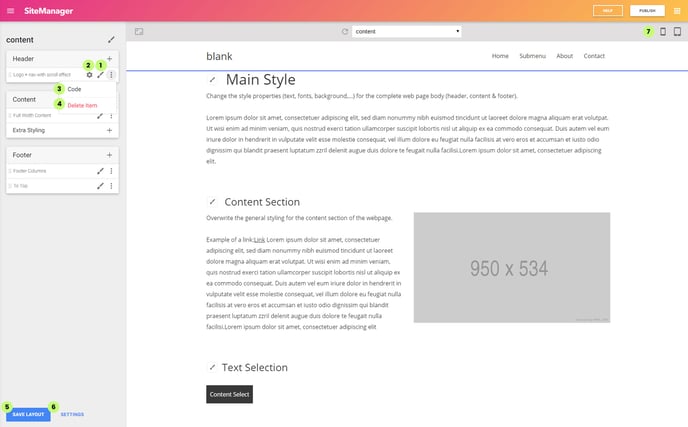The width and height of the screenshot is (688, 427).
Task: Switch preview to mobile phone view
Action: pos(663,32)
